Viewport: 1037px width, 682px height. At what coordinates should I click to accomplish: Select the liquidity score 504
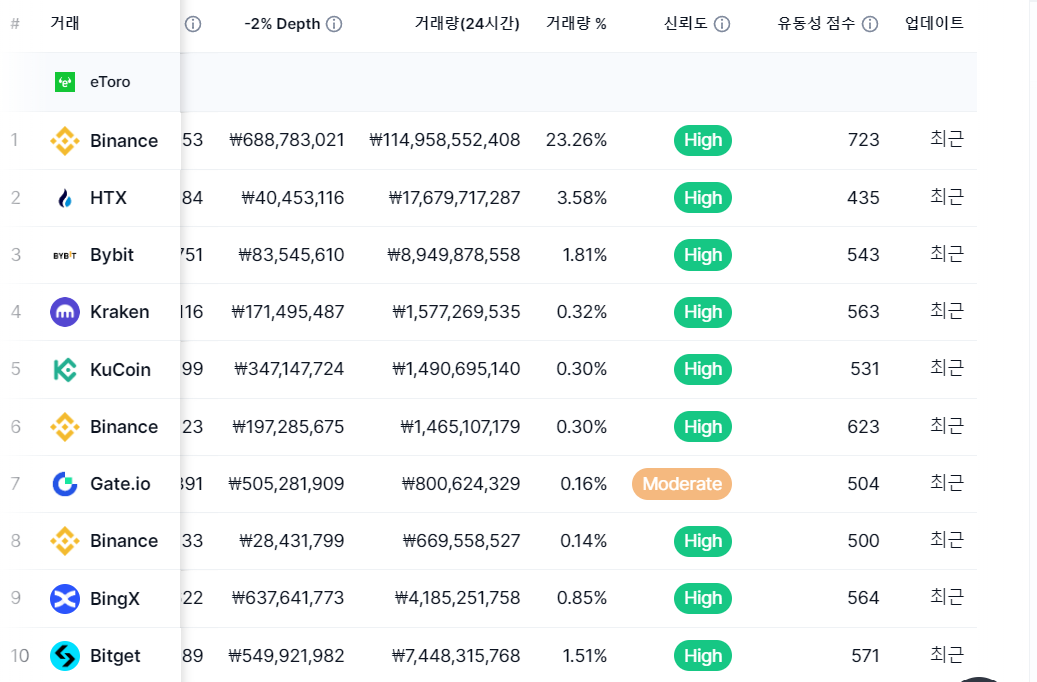click(864, 484)
